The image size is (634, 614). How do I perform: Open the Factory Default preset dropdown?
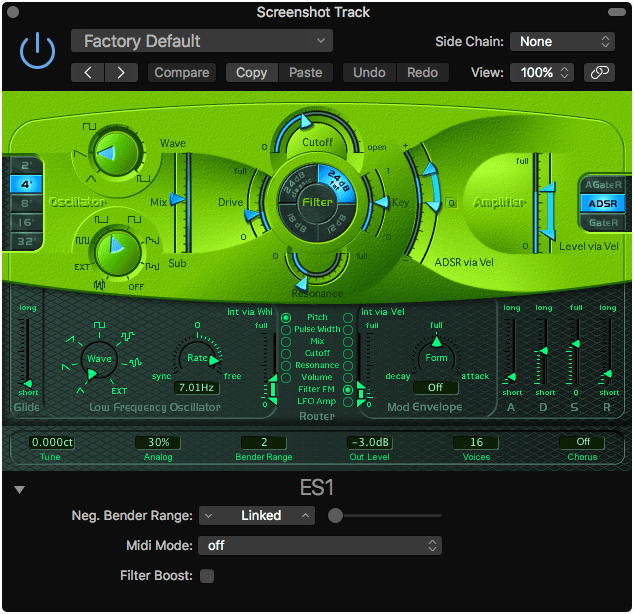click(202, 41)
